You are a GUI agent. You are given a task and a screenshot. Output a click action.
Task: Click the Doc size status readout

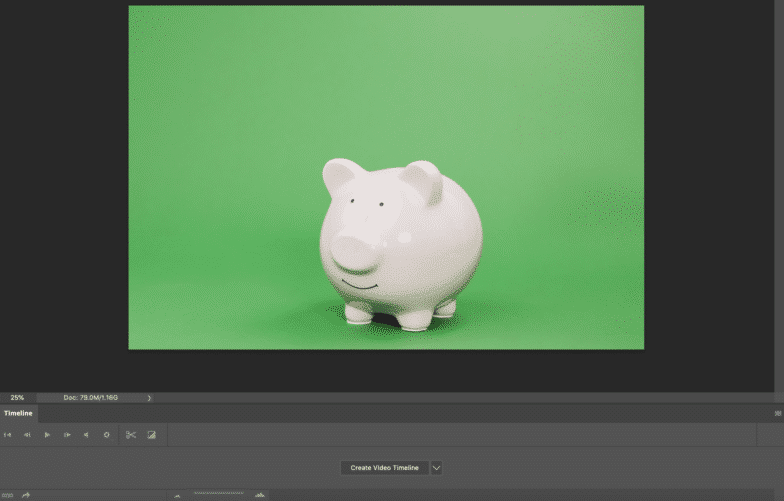coord(91,398)
